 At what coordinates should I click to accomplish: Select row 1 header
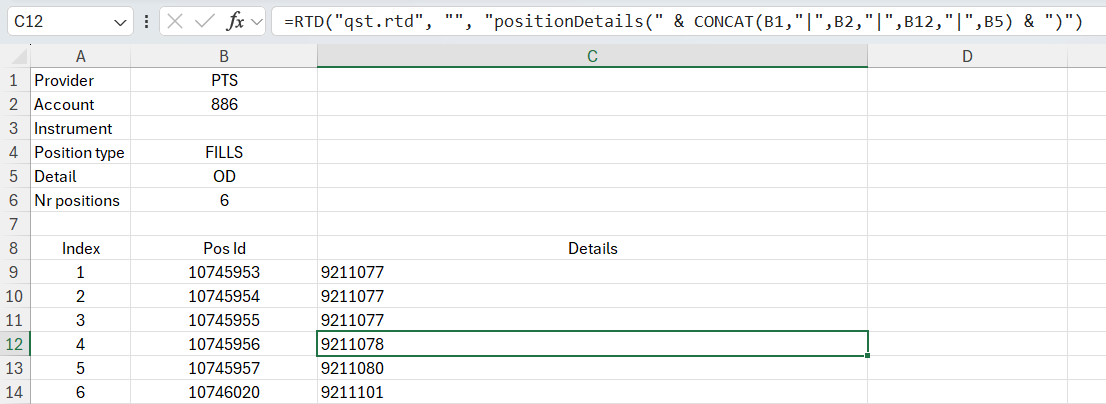[x=14, y=80]
